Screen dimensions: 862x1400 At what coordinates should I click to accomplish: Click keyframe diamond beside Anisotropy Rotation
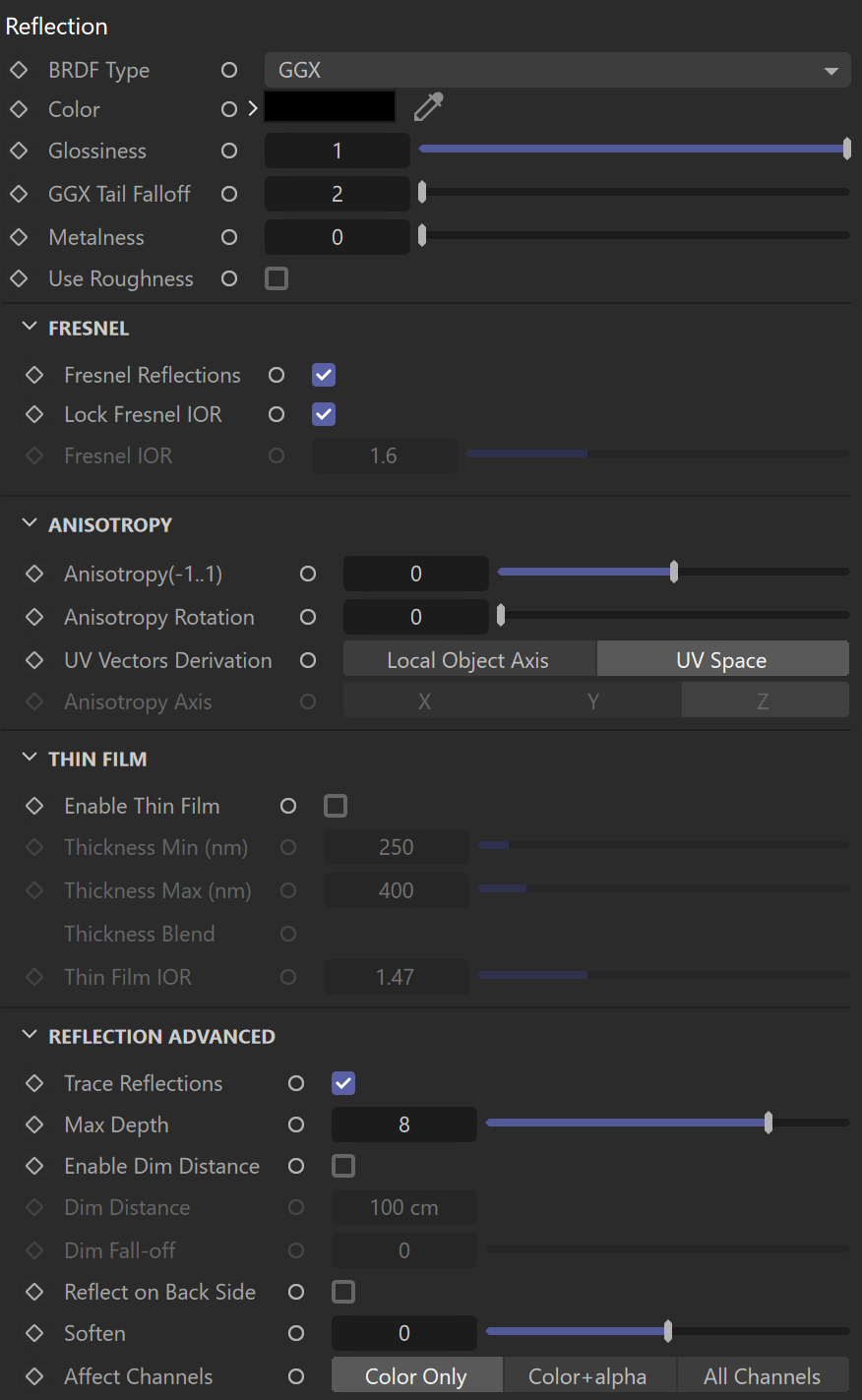34,617
